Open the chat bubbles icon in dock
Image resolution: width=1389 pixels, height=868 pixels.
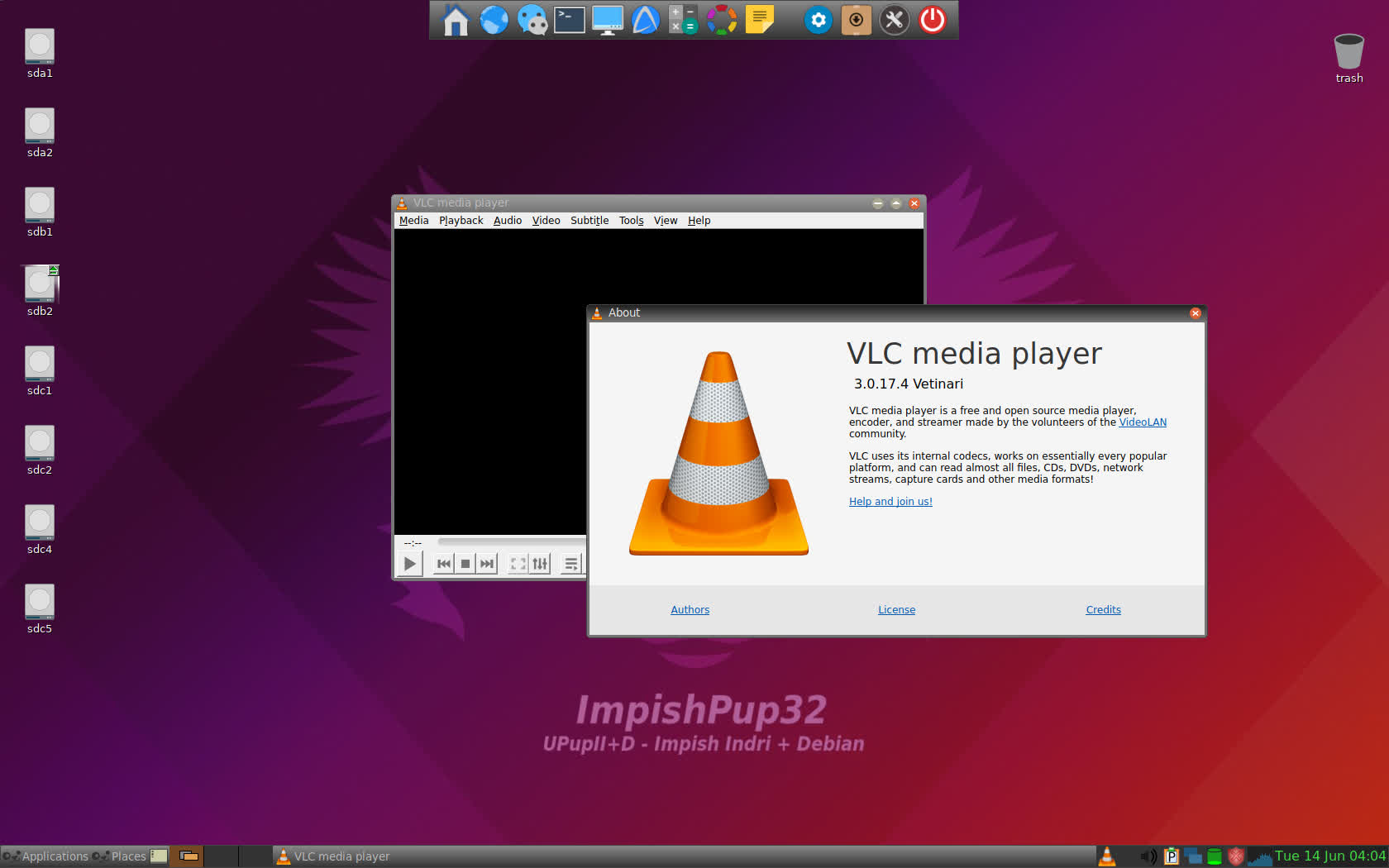[532, 20]
